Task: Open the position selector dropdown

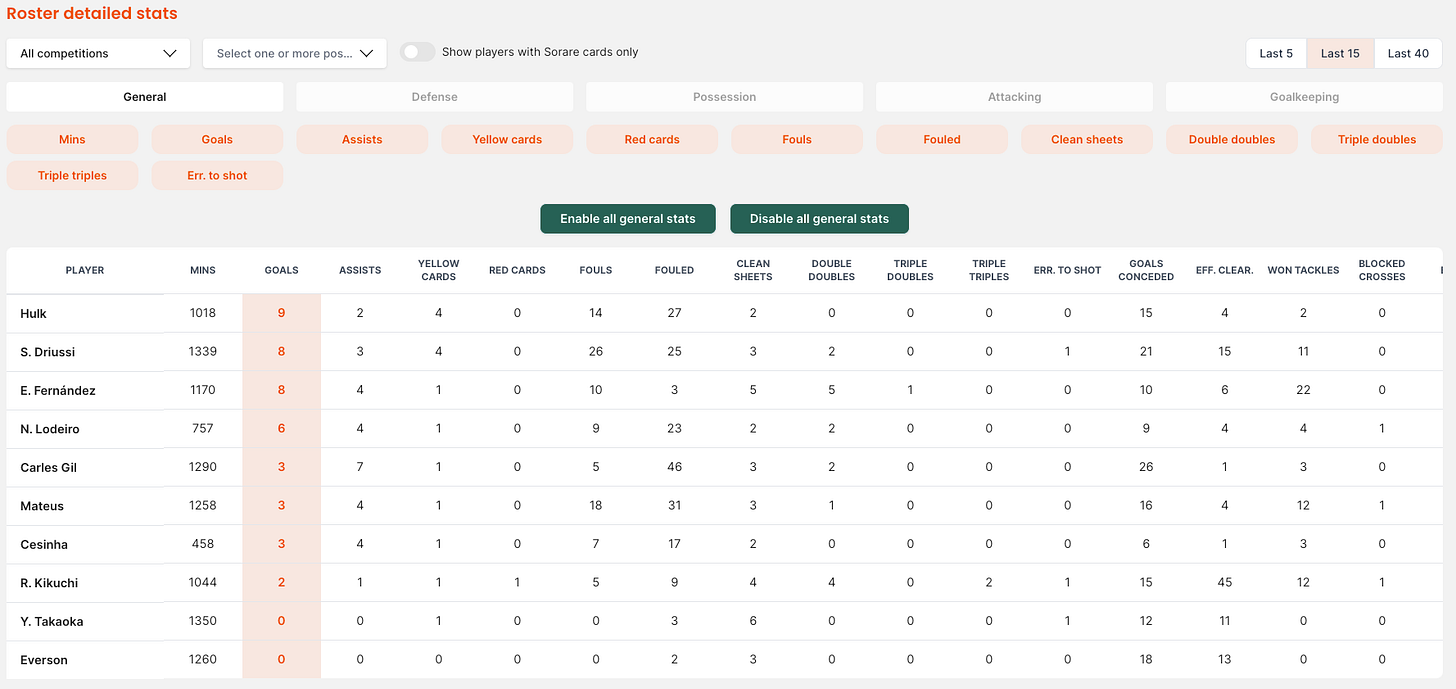Action: (294, 53)
